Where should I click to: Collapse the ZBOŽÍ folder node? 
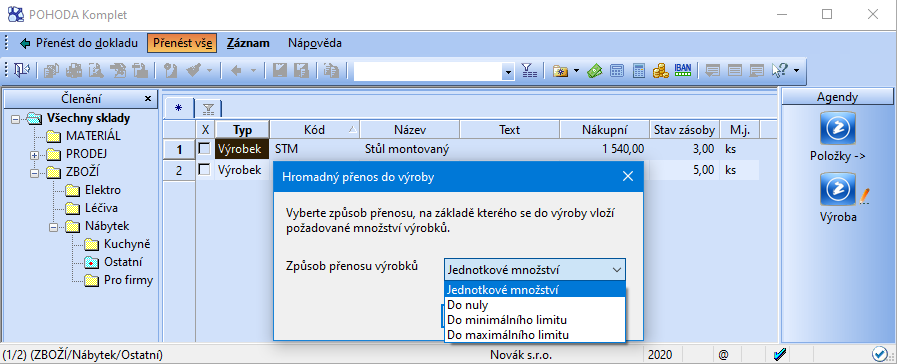pos(34,172)
